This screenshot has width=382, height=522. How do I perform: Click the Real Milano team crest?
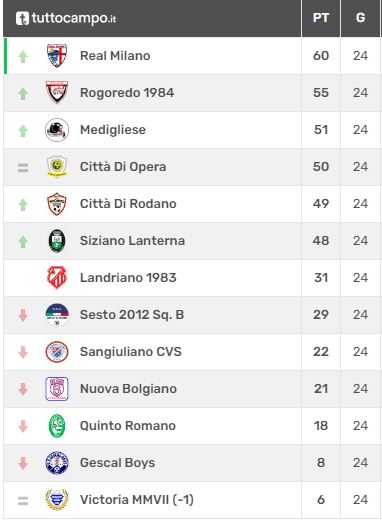click(57, 56)
